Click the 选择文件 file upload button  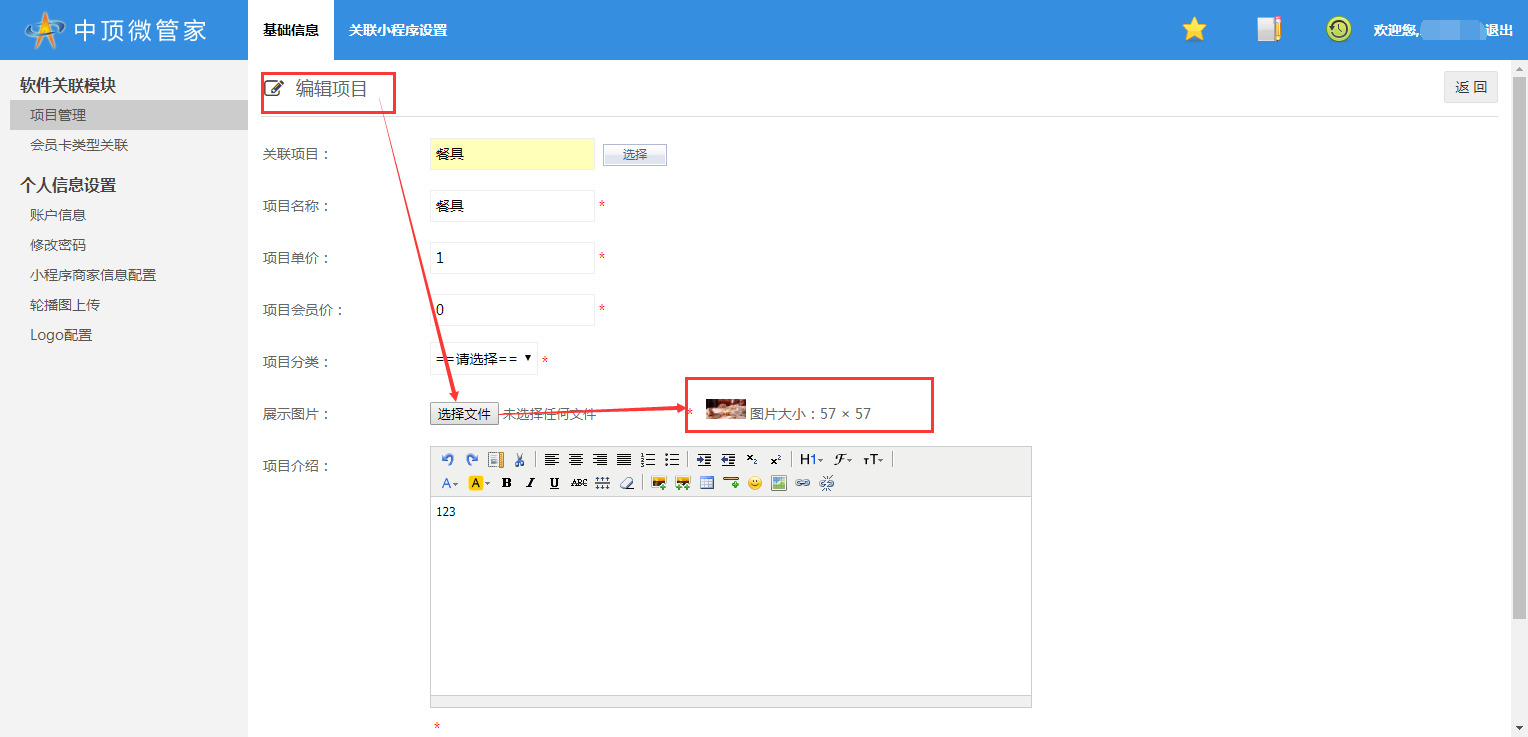pos(464,414)
